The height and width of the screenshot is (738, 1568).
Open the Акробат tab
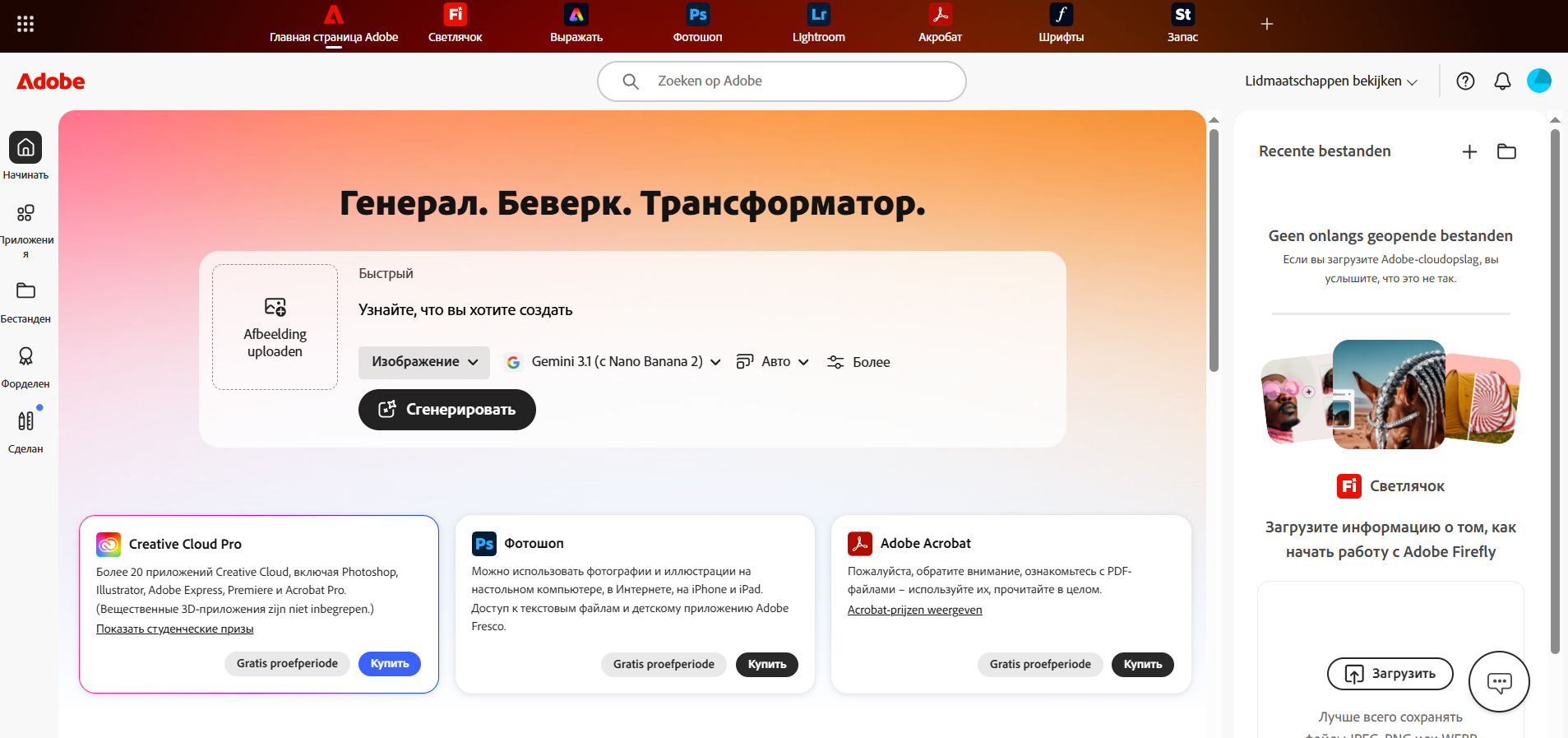940,24
